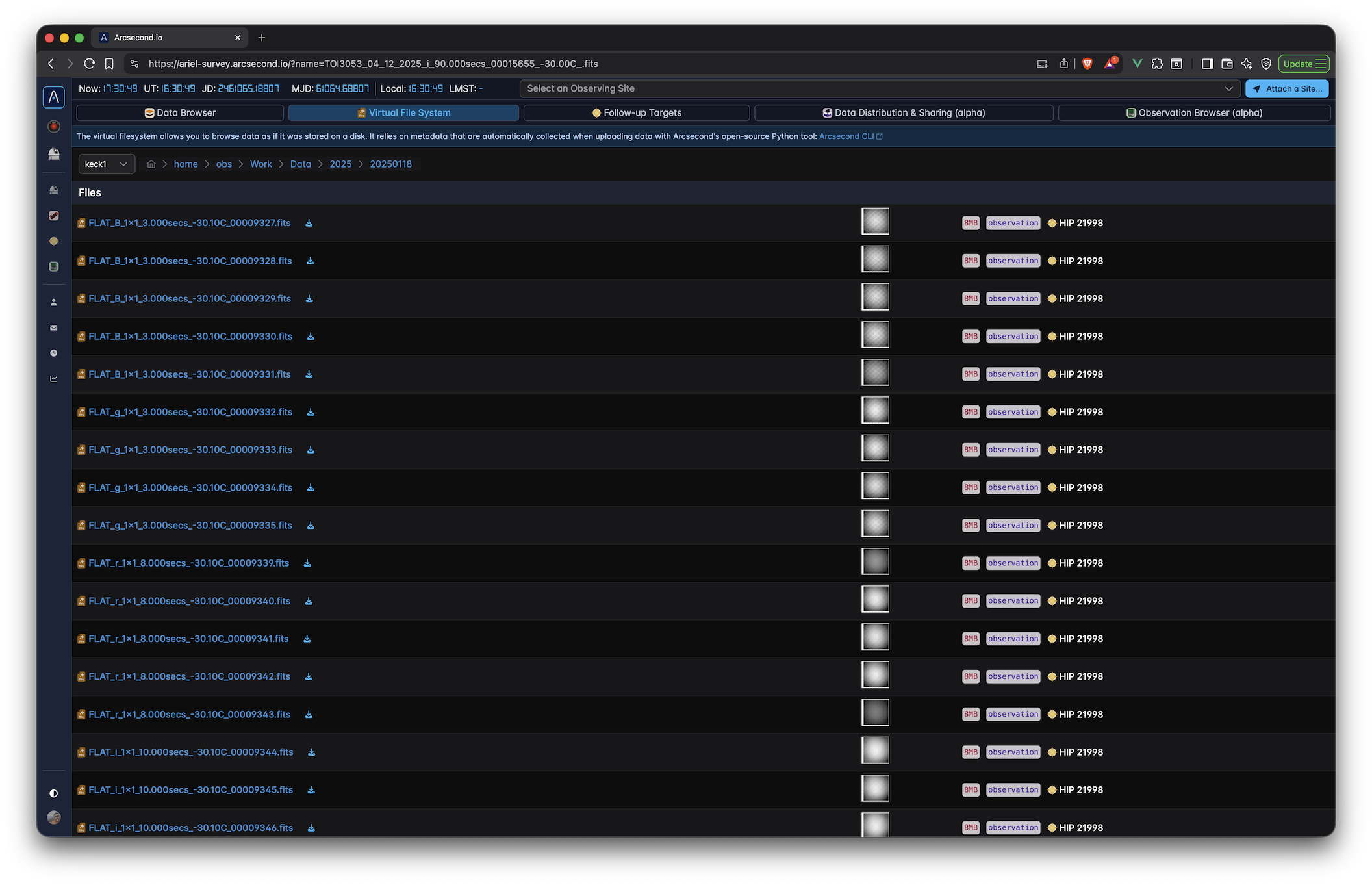Navigate to 2025 in breadcrumb
Screen dimensions: 1372x885
340,164
